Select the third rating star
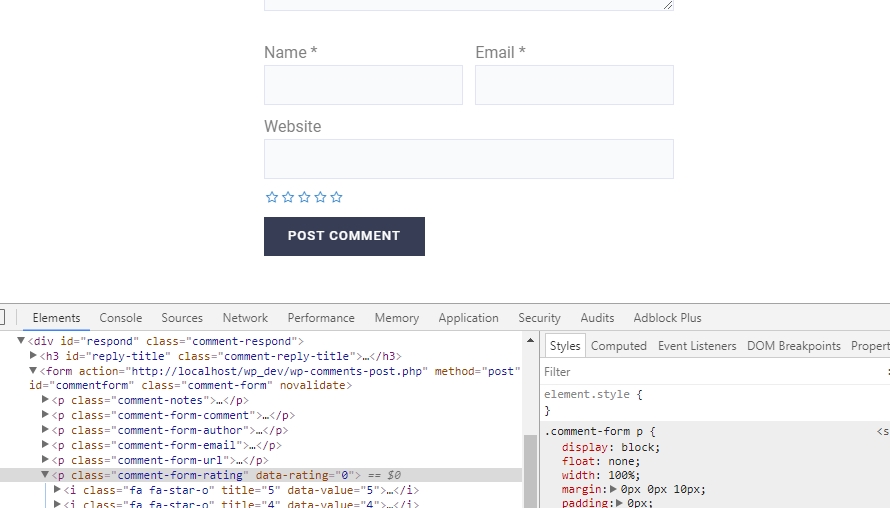The height and width of the screenshot is (508, 890). [x=304, y=197]
